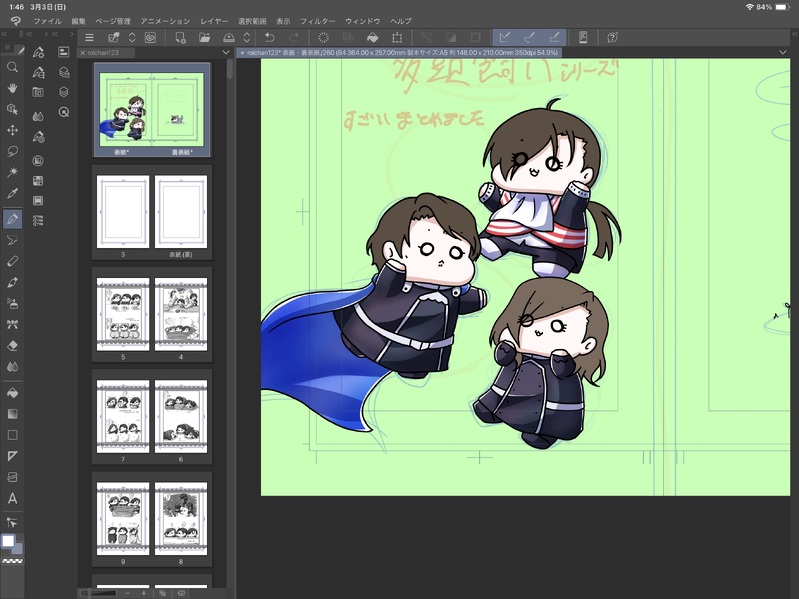Create a new canvas document
Screen dimensions: 799x599
[180, 38]
